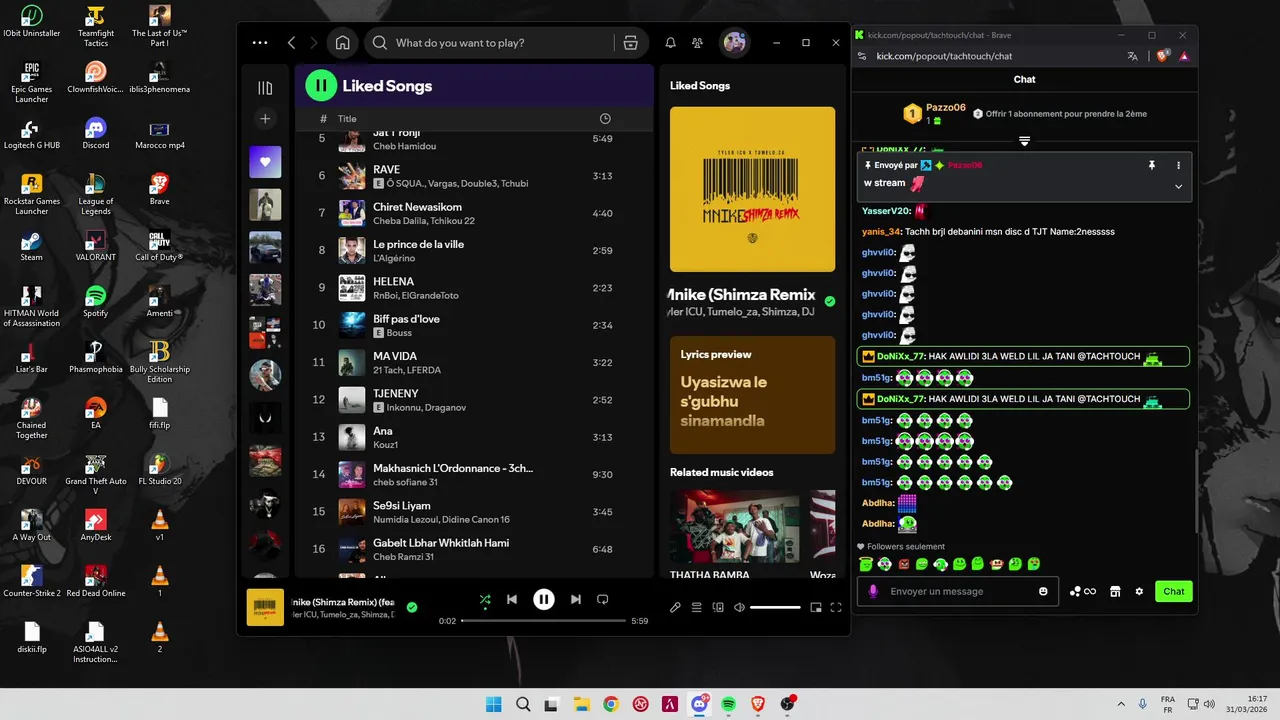Open the Brave Rewards triangle icon
This screenshot has width=1280, height=720.
1184,56
